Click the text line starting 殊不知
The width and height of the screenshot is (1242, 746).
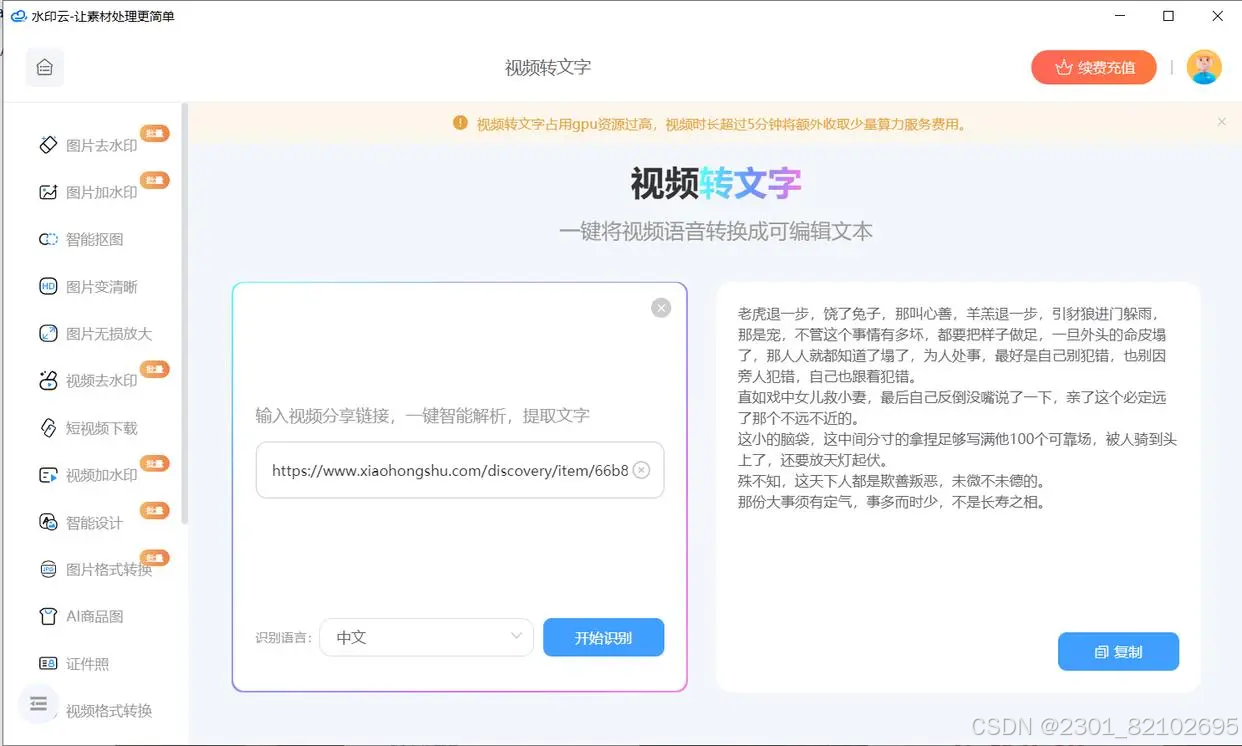pyautogui.click(x=891, y=481)
